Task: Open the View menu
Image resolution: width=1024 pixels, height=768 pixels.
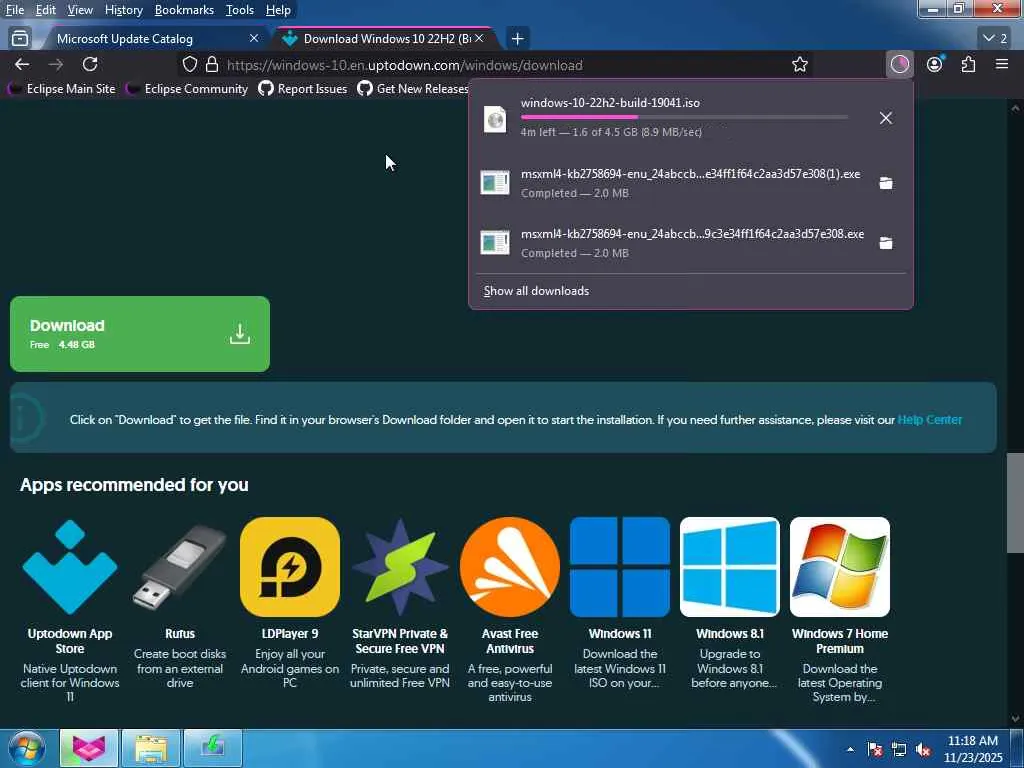Action: tap(80, 10)
